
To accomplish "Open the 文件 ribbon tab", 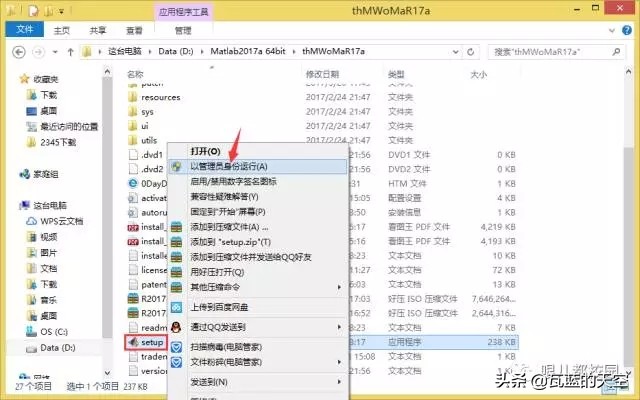I will point(24,29).
